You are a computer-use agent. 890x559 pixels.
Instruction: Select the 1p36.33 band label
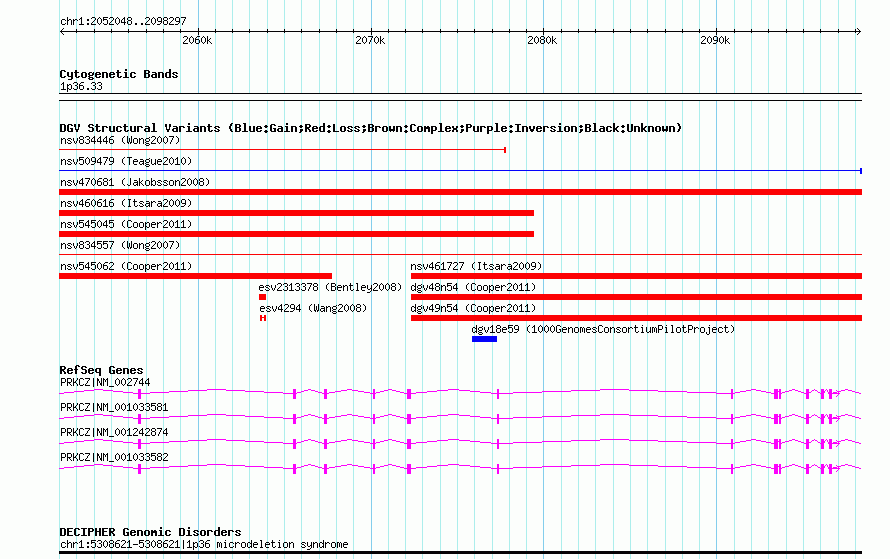(81, 86)
